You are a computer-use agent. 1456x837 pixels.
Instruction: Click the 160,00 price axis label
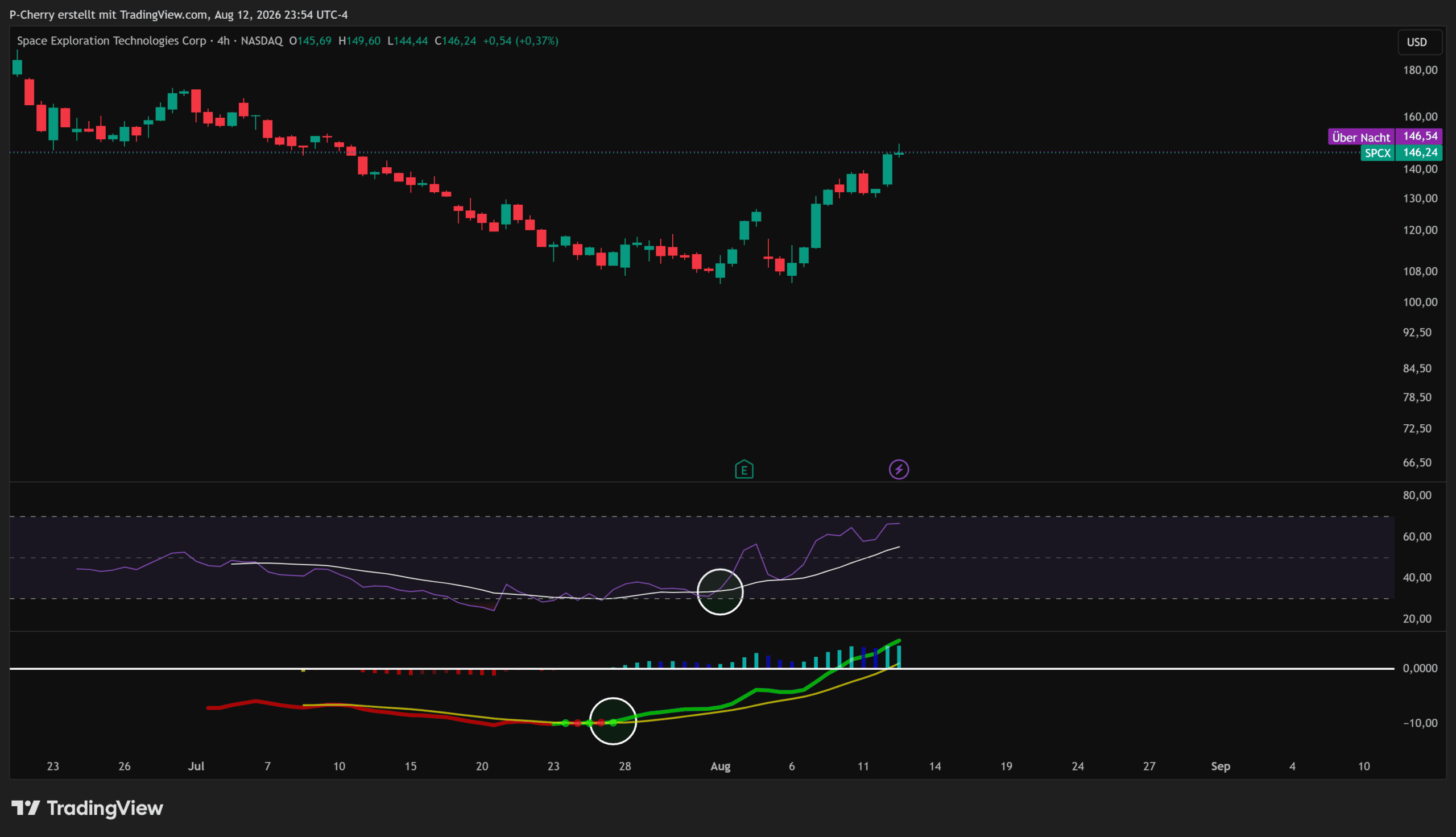pyautogui.click(x=1420, y=117)
